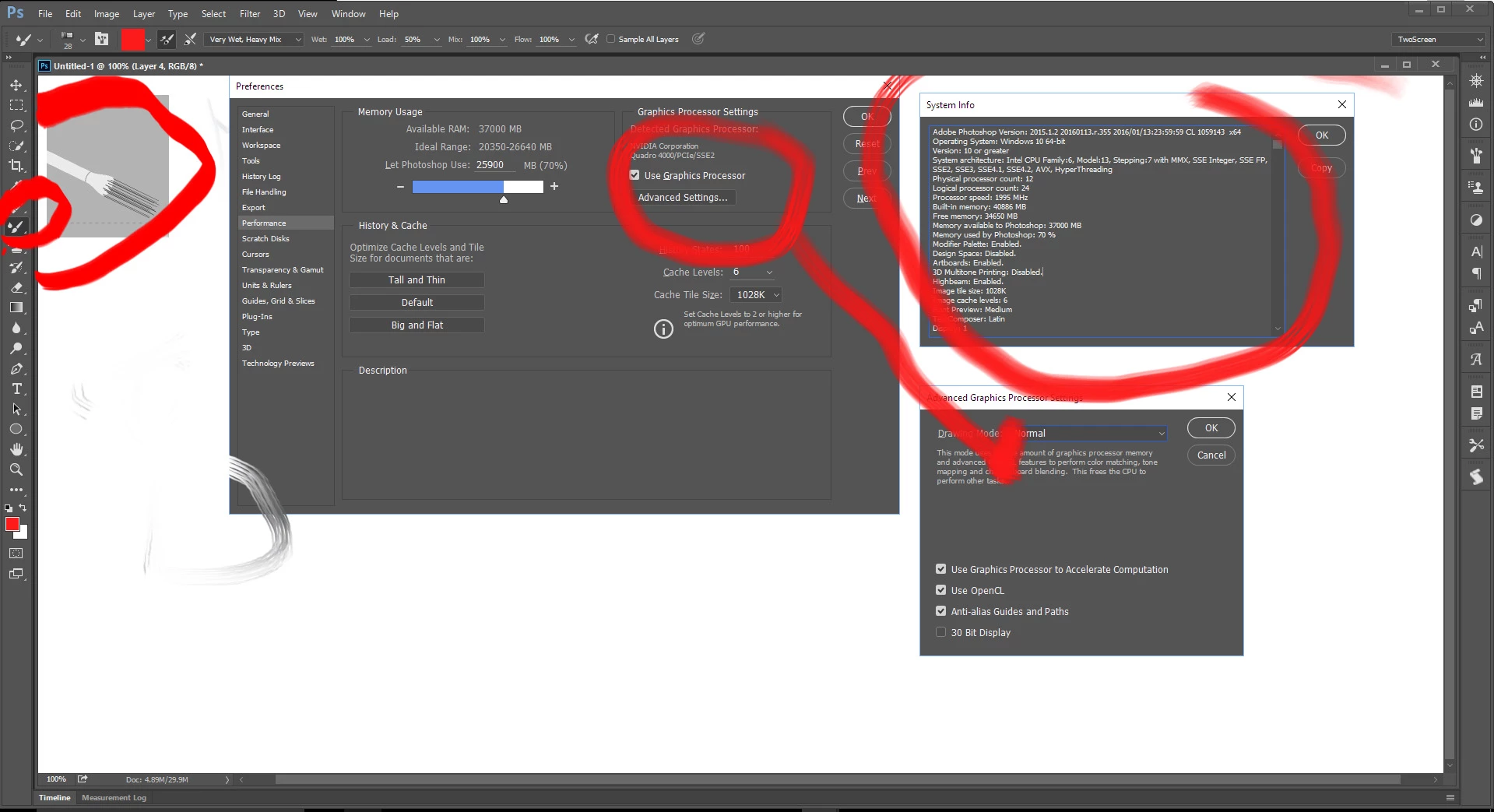Screen dimensions: 1494x812
Task: Click Advanced Settings... button
Action: pos(683,197)
